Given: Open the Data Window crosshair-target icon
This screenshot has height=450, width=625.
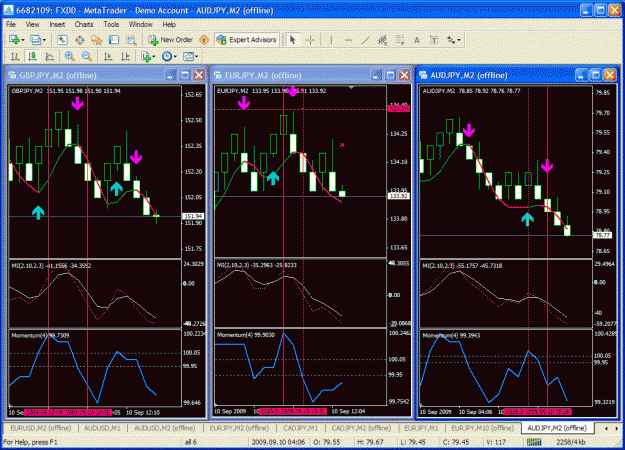Looking at the screenshot, I should 80,40.
